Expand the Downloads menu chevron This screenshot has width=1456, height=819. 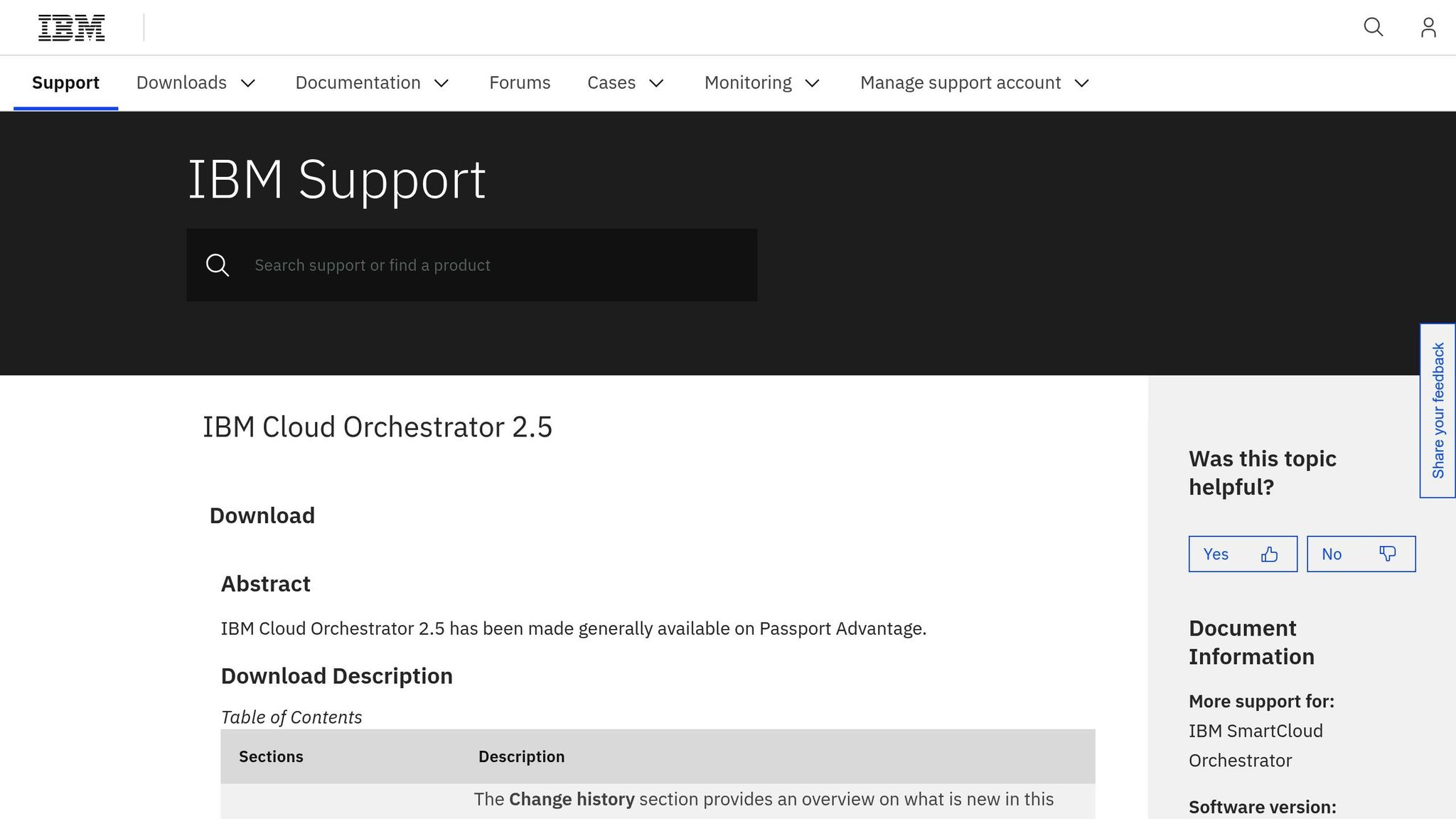248,83
